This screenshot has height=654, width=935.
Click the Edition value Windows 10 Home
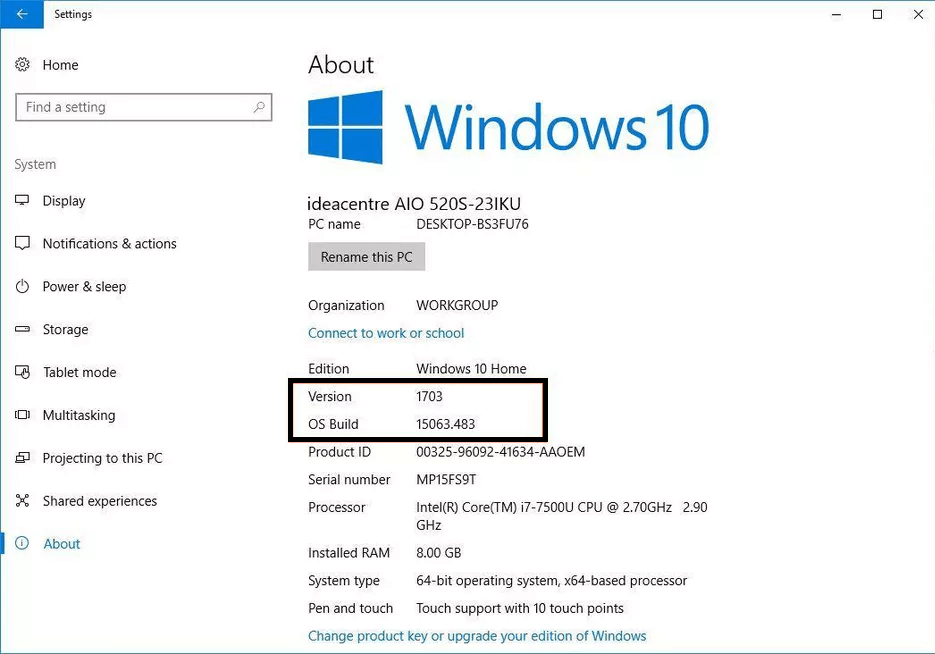[471, 369]
